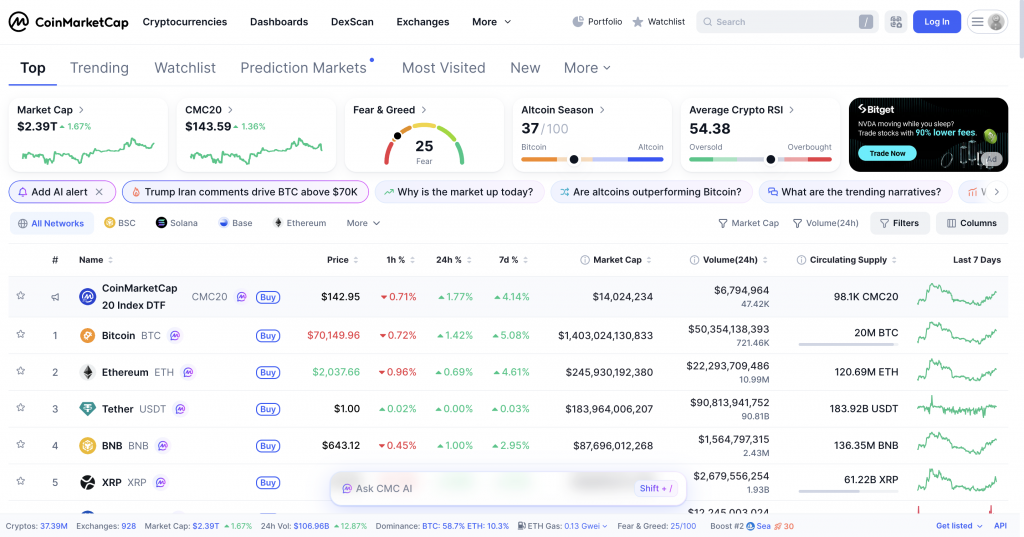Click the Ethereum coin logo icon
The image size is (1024, 537).
(x=88, y=373)
